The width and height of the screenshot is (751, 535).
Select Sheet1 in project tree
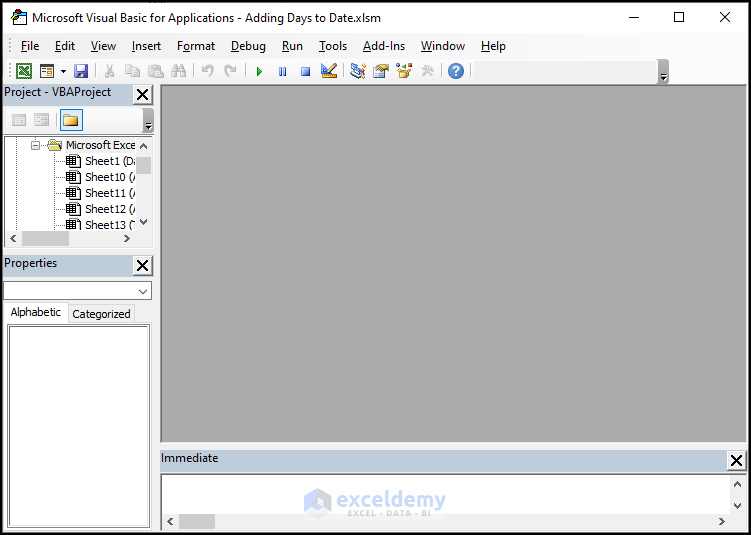(x=110, y=161)
